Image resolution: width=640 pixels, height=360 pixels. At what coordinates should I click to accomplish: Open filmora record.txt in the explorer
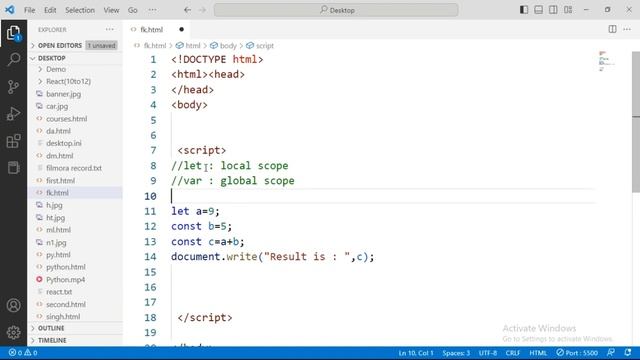[75, 168]
